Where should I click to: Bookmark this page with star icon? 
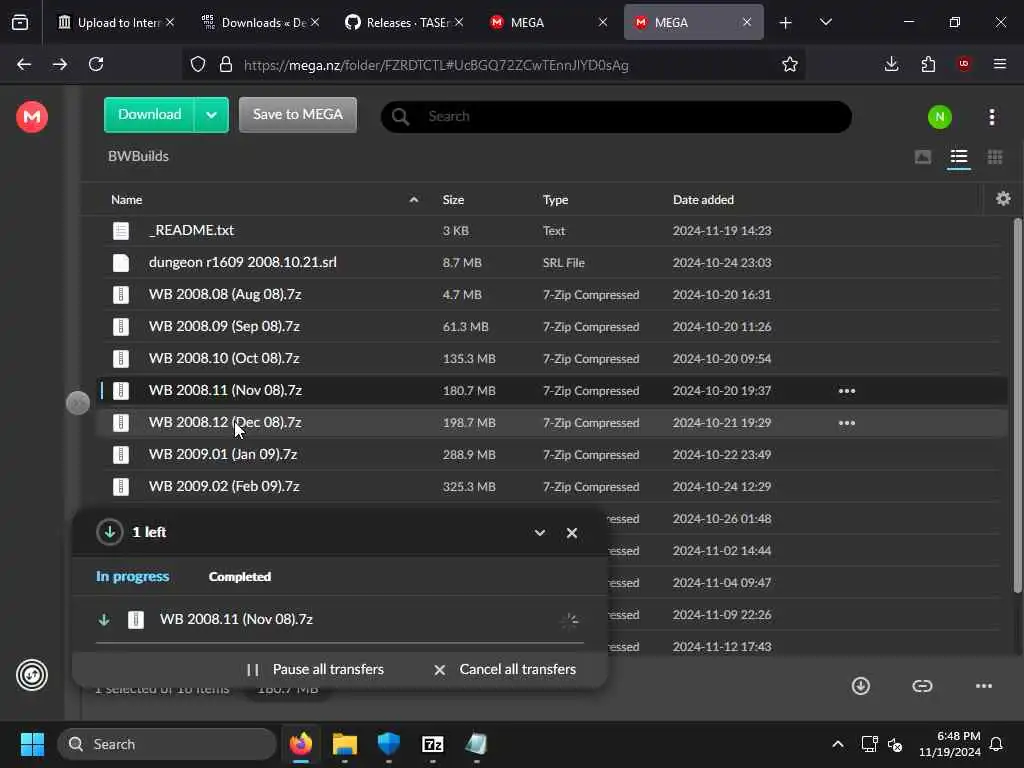click(x=790, y=64)
